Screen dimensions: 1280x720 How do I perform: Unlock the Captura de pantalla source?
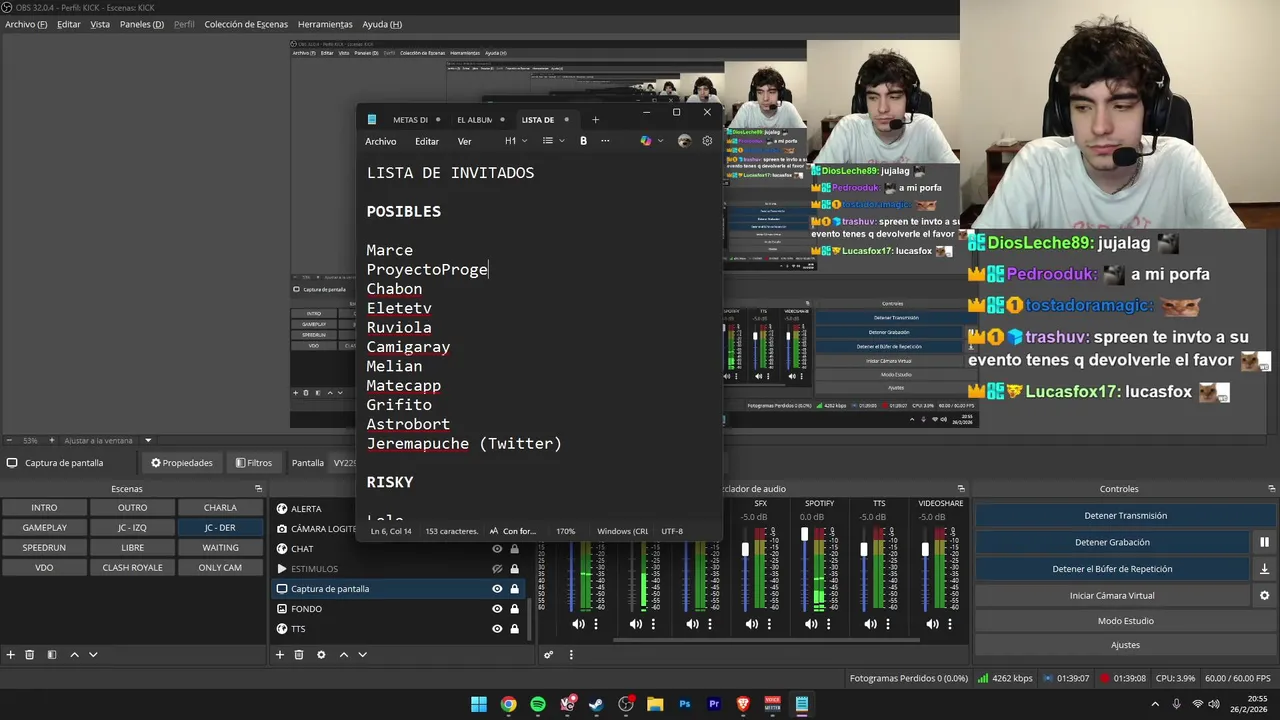(x=515, y=589)
